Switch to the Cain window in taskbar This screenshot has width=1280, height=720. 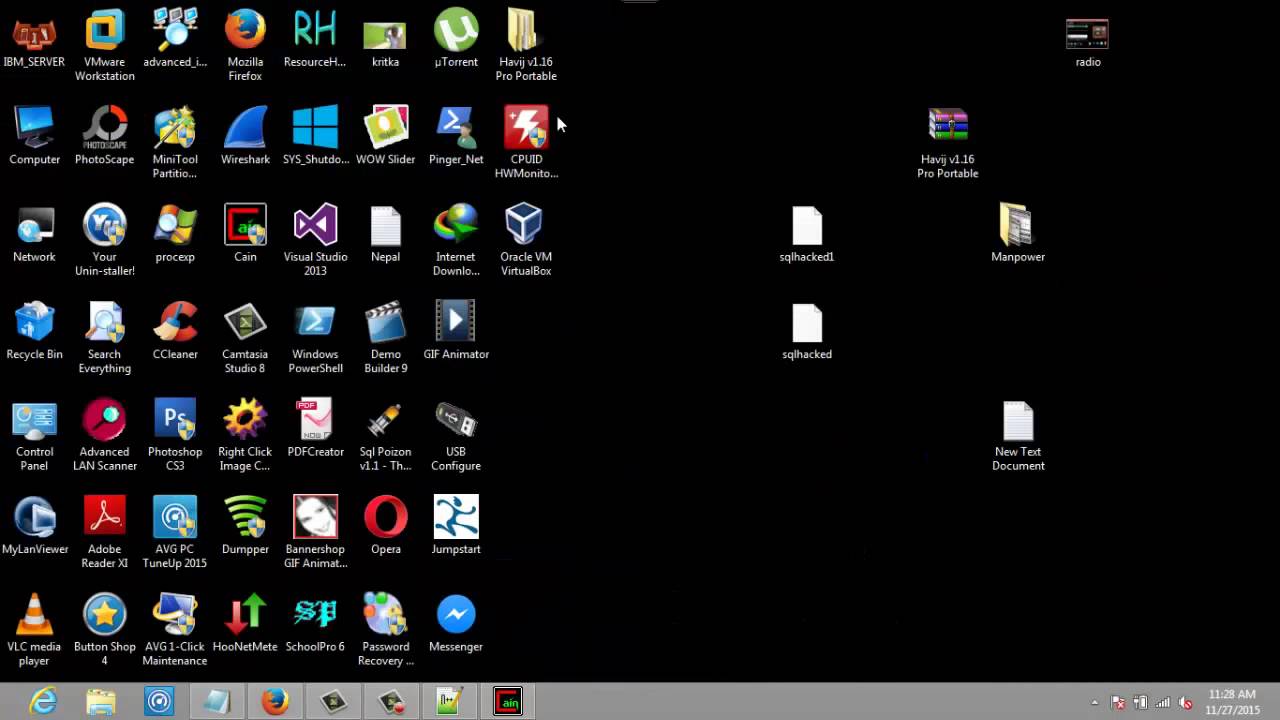(x=508, y=702)
